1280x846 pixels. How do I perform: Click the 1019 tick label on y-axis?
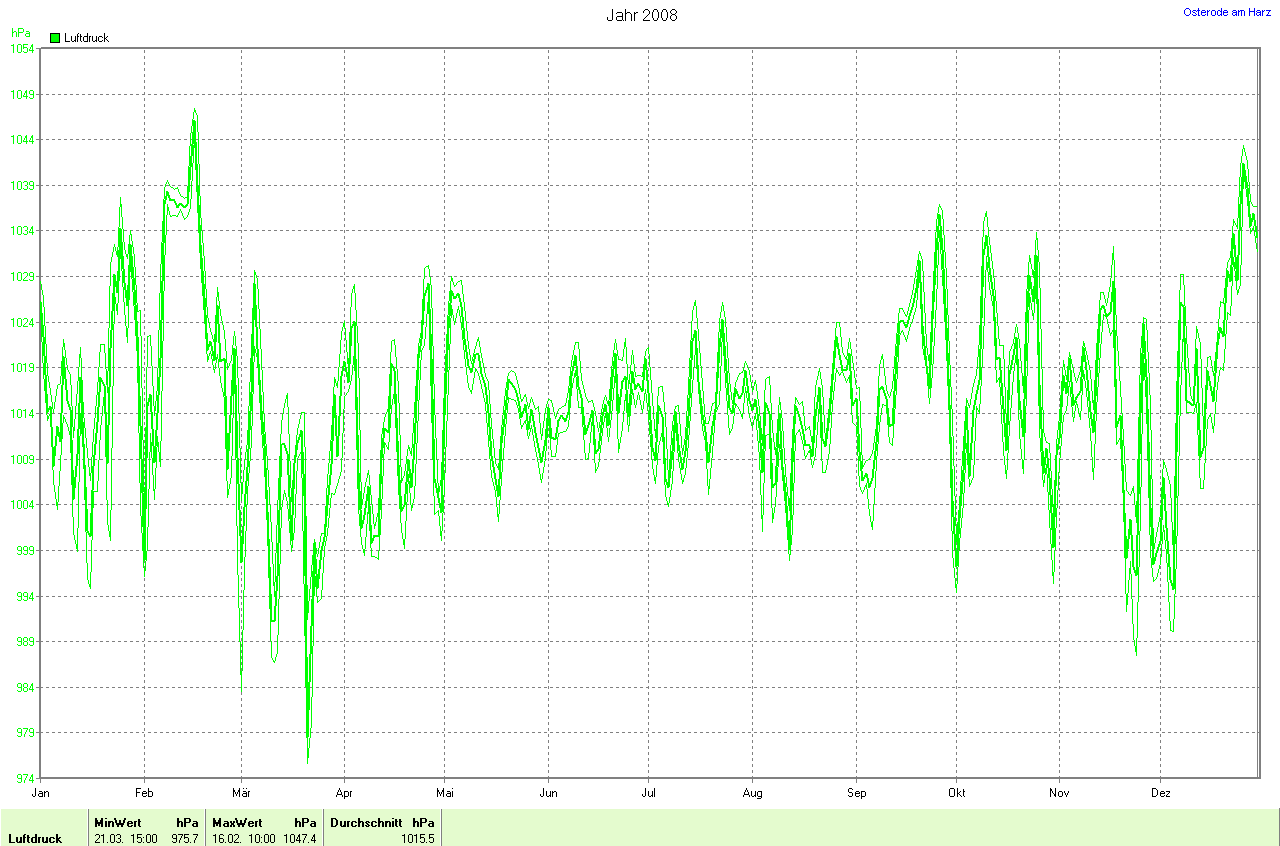[22, 368]
